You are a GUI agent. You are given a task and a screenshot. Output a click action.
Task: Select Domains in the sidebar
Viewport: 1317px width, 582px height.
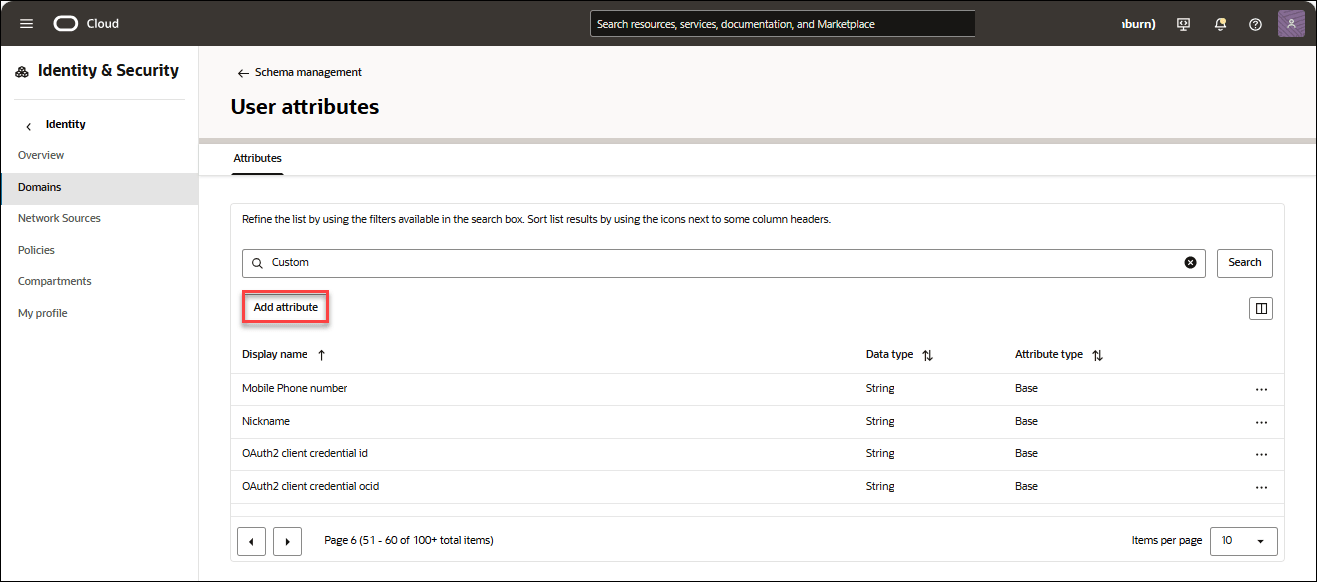39,187
